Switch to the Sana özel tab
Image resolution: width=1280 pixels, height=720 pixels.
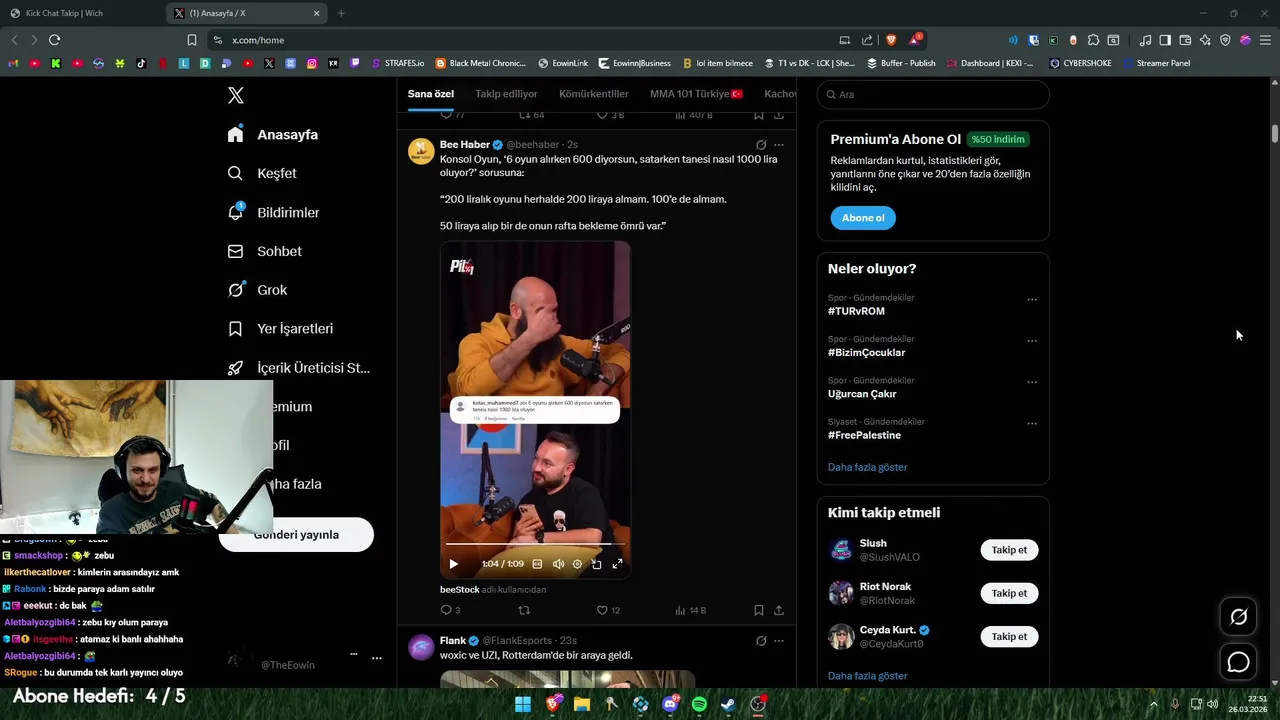[431, 94]
